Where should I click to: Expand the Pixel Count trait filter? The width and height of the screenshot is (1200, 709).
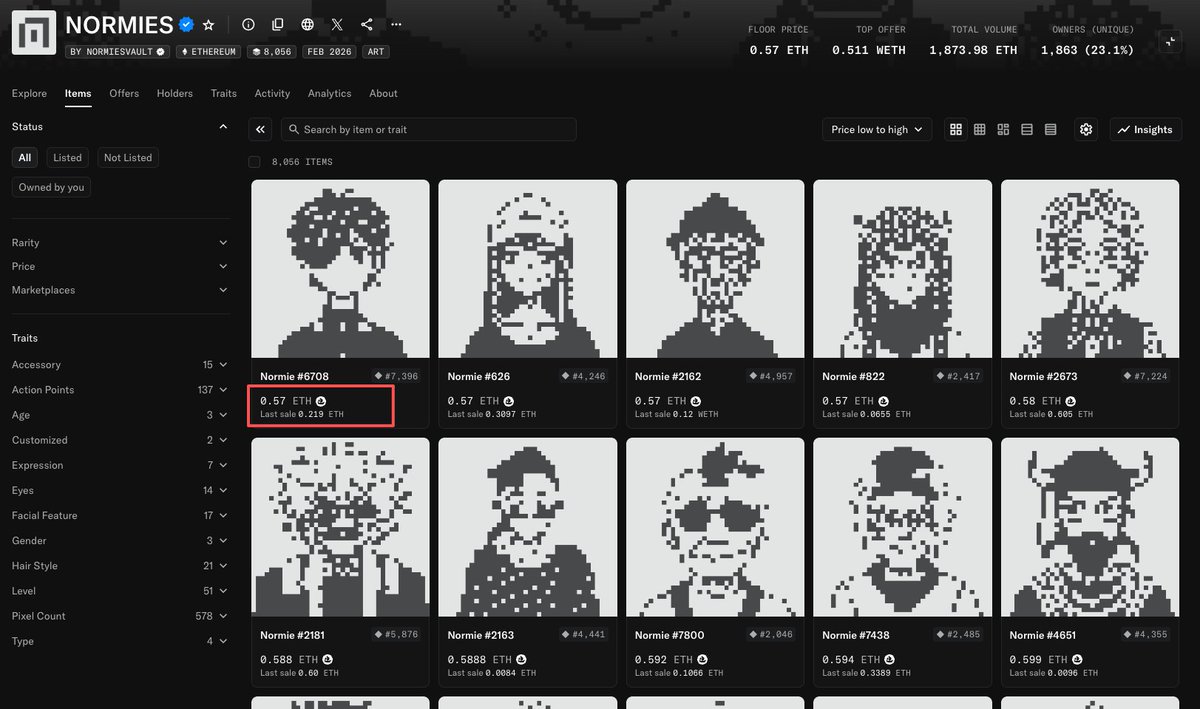coord(120,616)
